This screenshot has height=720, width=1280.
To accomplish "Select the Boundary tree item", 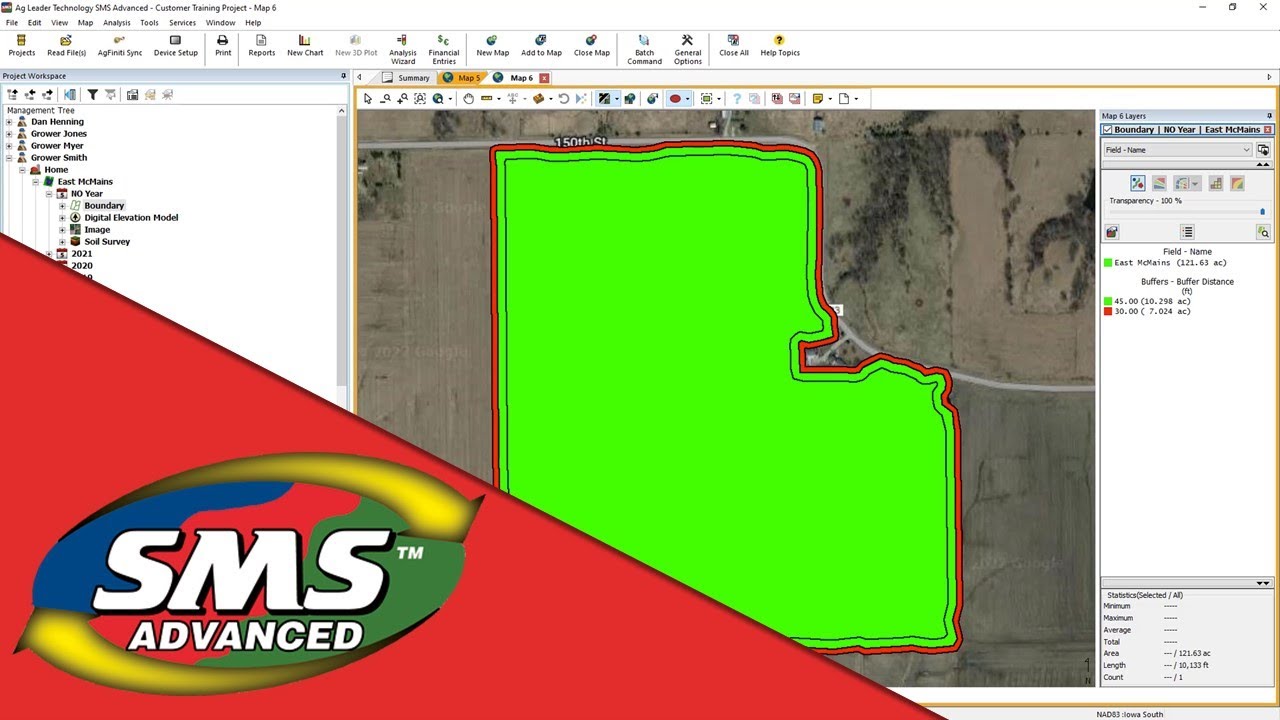I will tap(104, 206).
